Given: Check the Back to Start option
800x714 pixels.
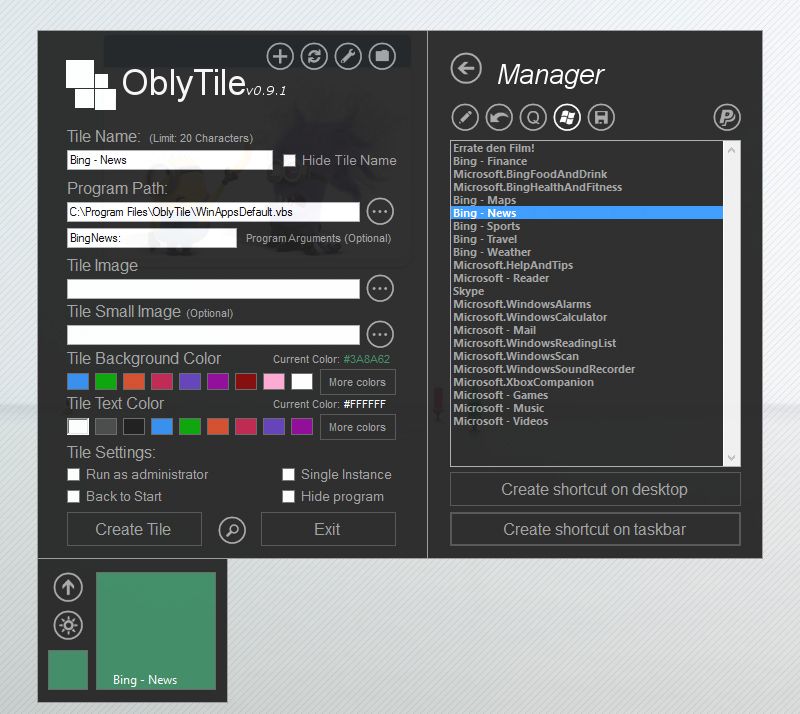Looking at the screenshot, I should coord(73,497).
